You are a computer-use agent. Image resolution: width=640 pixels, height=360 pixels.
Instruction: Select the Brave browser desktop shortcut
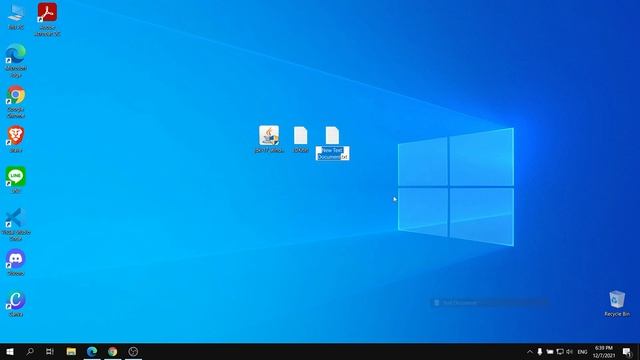tap(16, 139)
